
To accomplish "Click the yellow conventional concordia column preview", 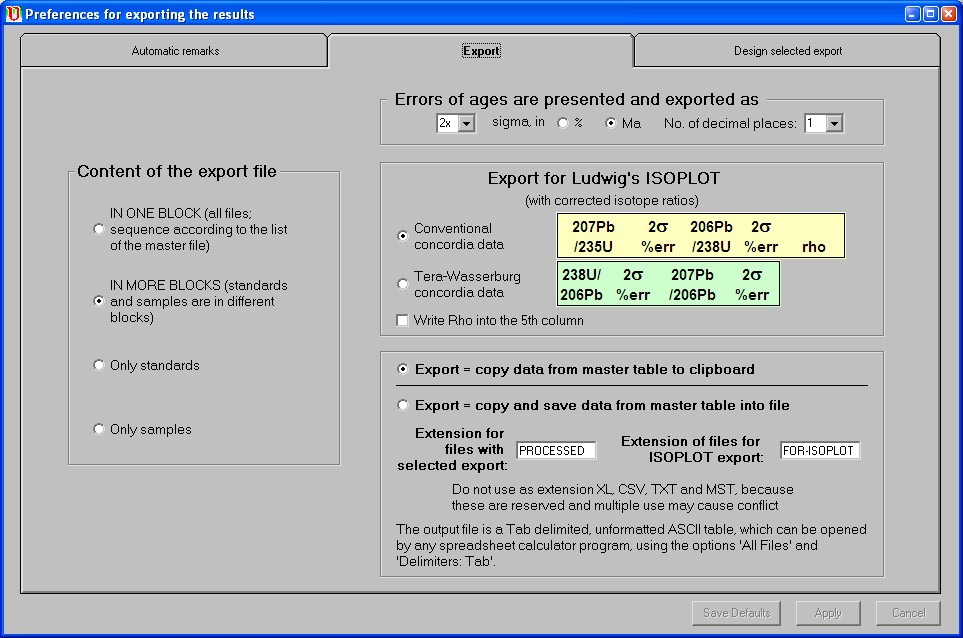I will [x=701, y=236].
